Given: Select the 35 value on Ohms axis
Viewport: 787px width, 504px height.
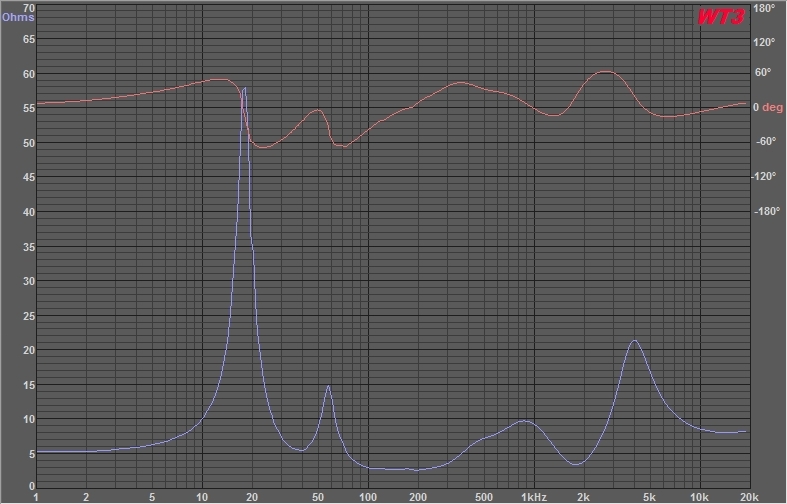Looking at the screenshot, I should 29,247.
